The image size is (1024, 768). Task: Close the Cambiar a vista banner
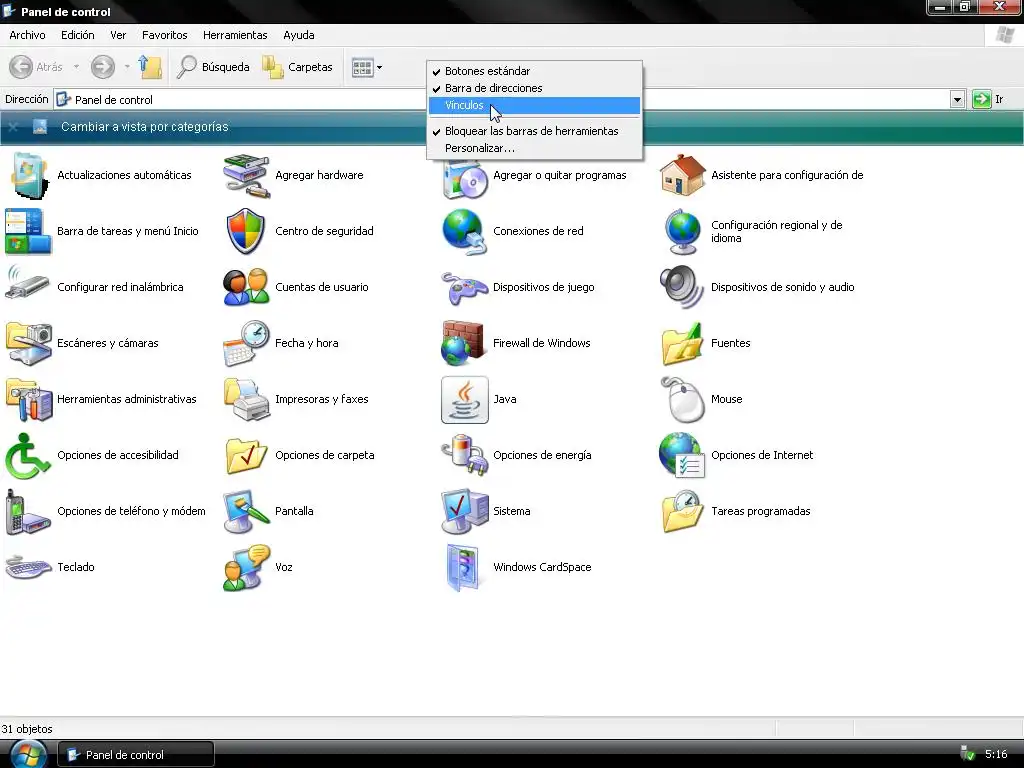13,127
